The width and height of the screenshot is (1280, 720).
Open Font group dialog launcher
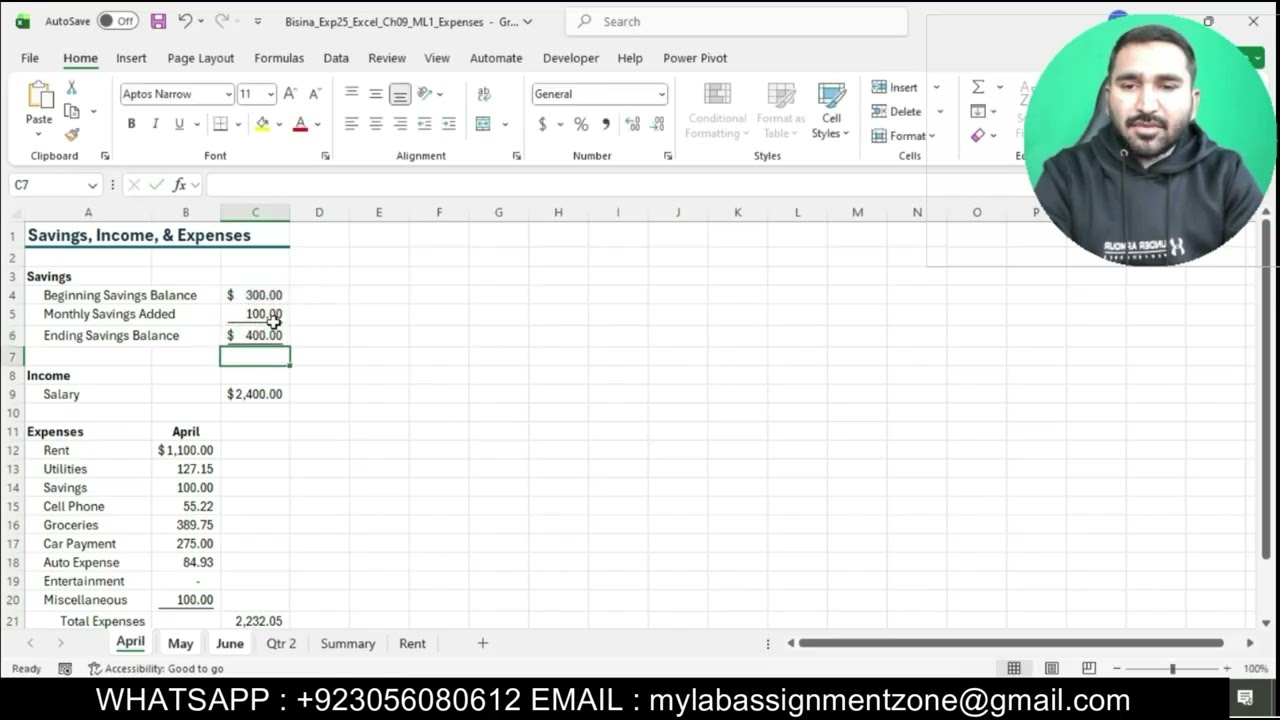tap(325, 156)
